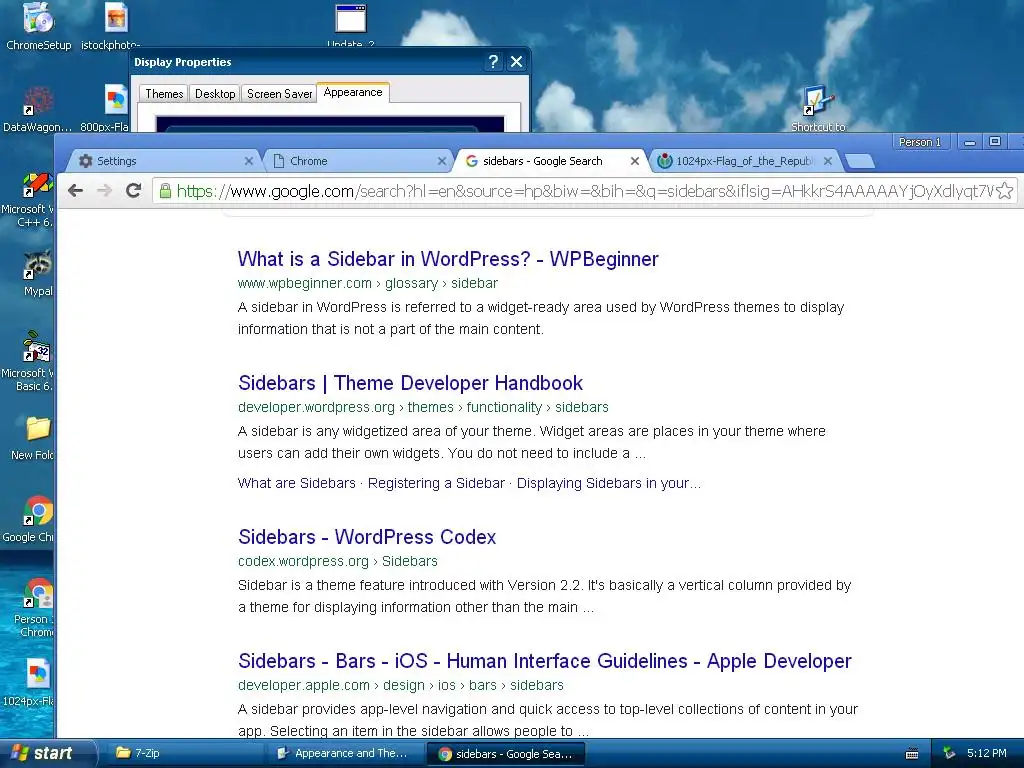
Task: Switch to the blank Chrome tab
Action: coord(356,161)
